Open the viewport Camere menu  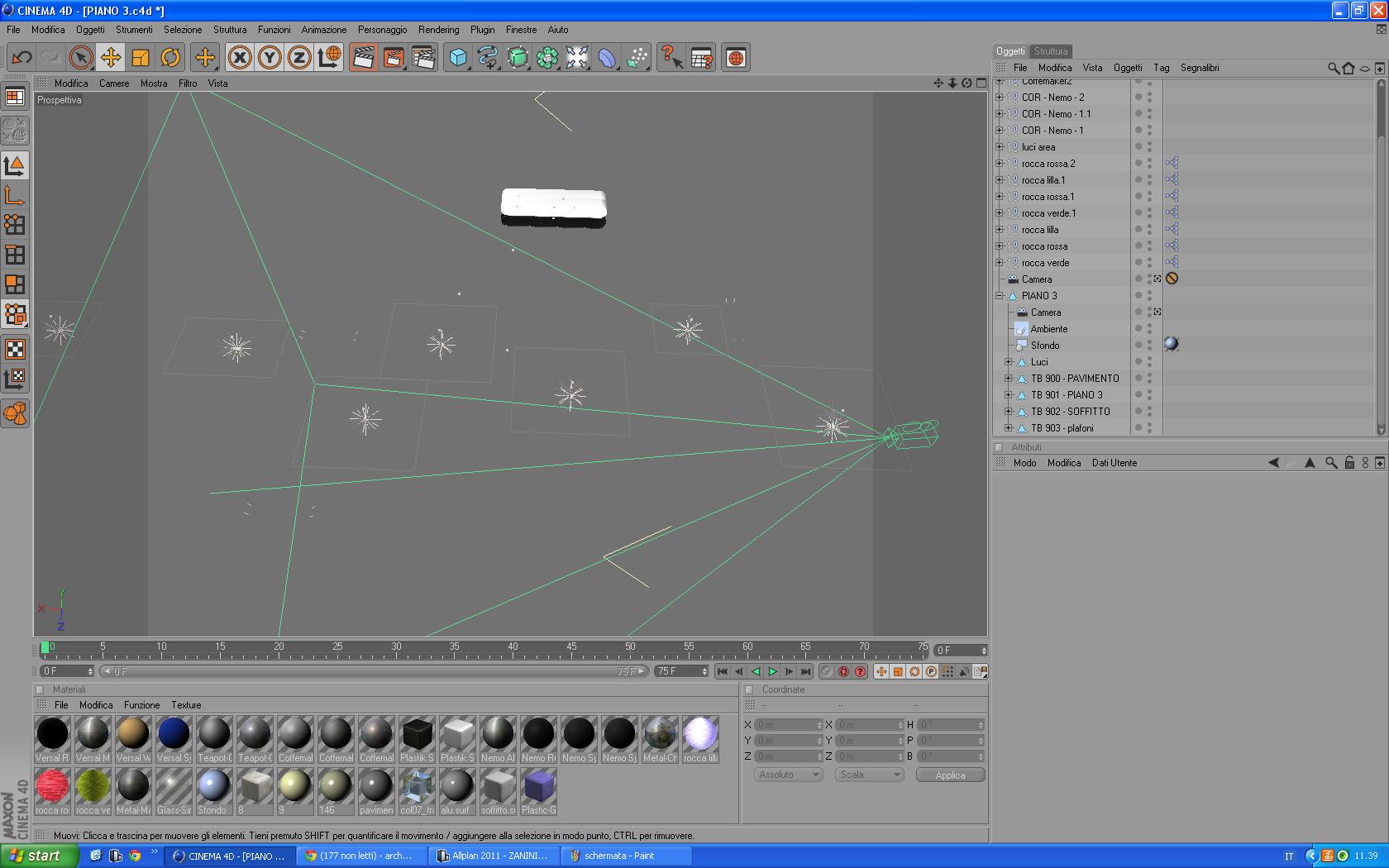[114, 83]
